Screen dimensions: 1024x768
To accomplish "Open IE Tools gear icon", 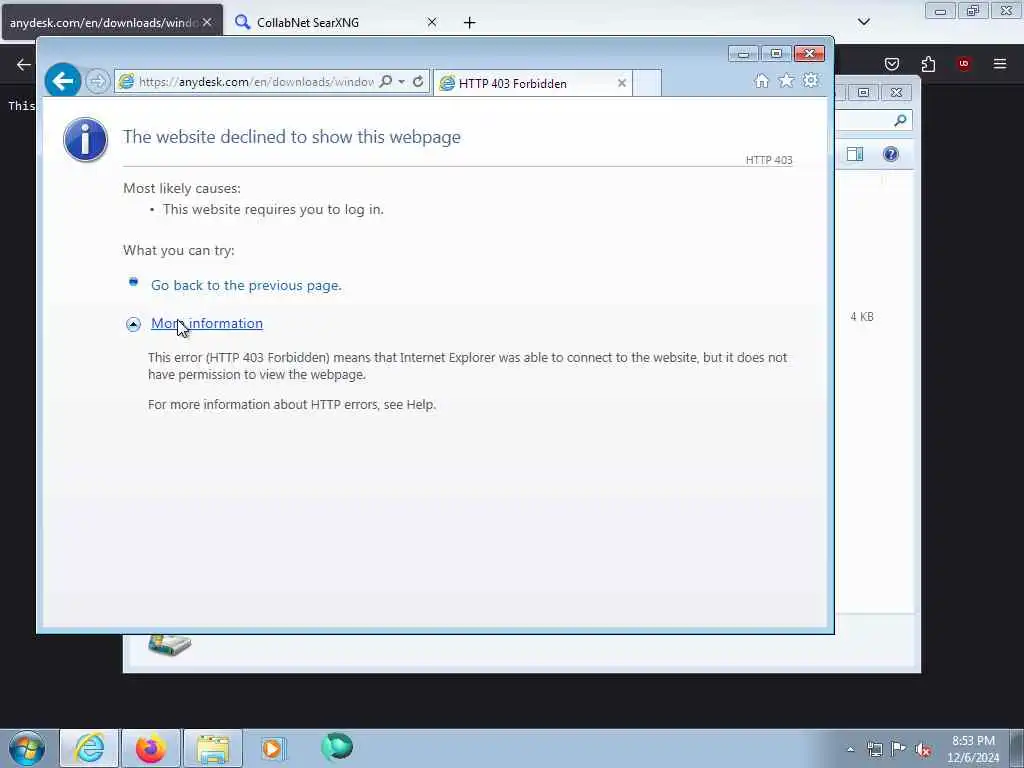I will tap(810, 80).
